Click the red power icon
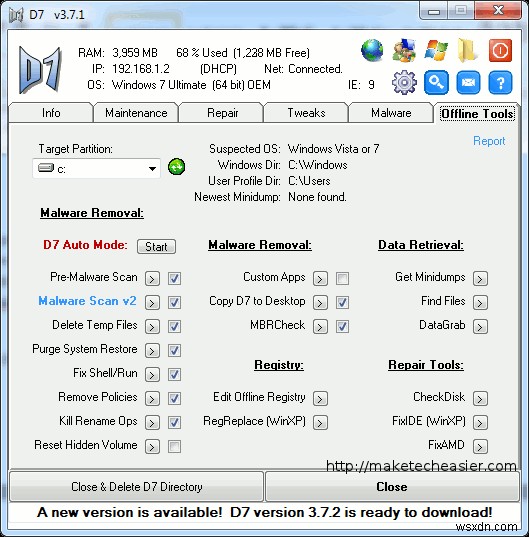The width and height of the screenshot is (529, 537). pos(500,51)
